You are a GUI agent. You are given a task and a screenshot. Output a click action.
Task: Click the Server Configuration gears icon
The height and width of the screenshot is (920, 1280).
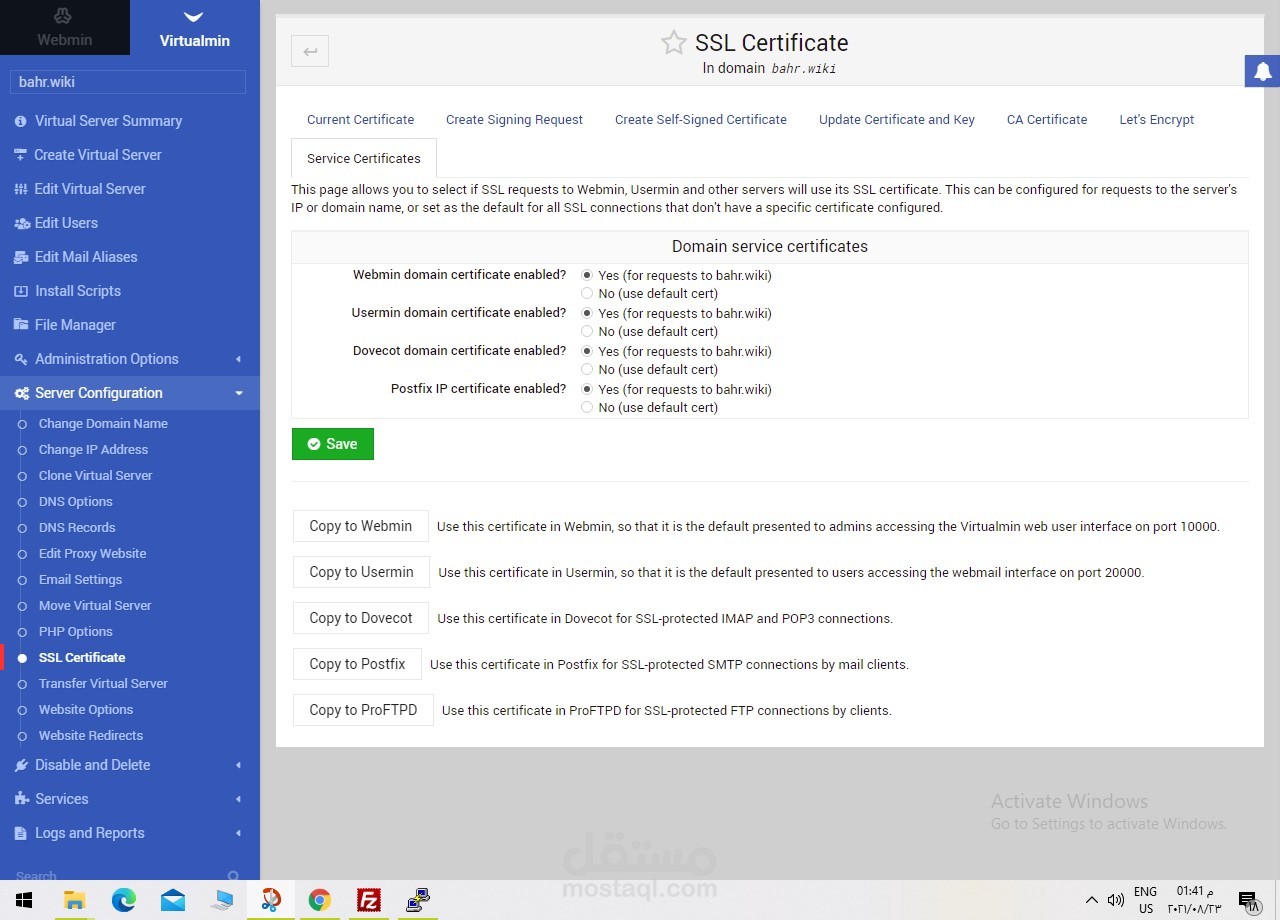(x=21, y=393)
